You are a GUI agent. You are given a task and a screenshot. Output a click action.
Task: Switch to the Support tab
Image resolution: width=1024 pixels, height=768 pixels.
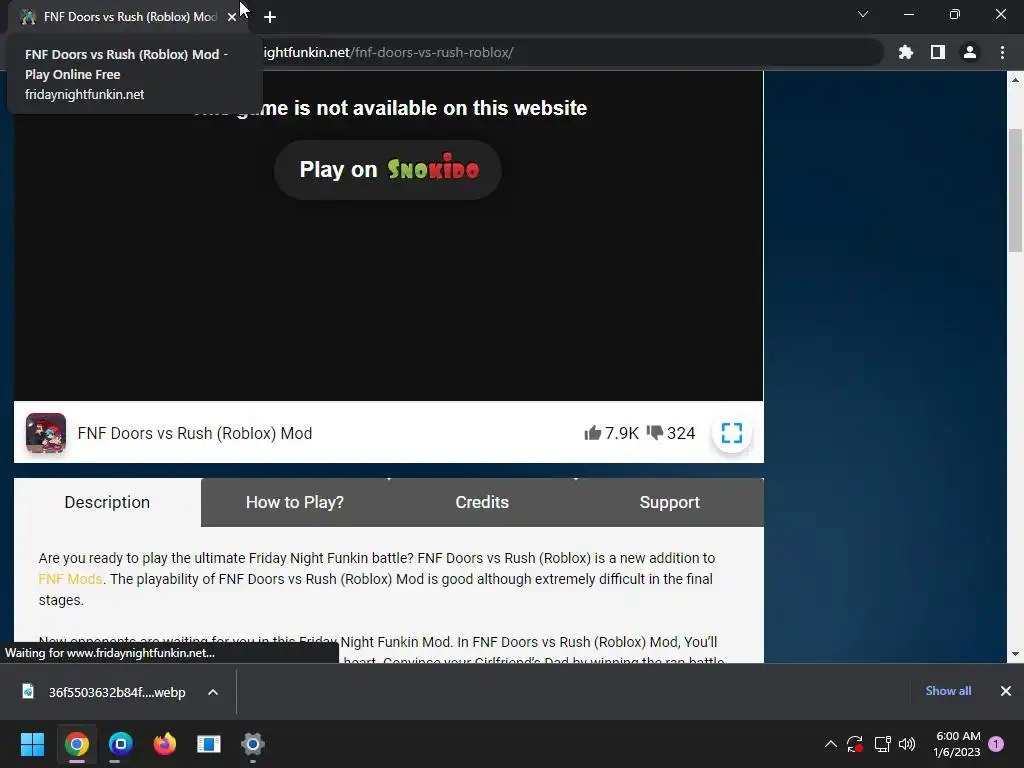point(669,502)
